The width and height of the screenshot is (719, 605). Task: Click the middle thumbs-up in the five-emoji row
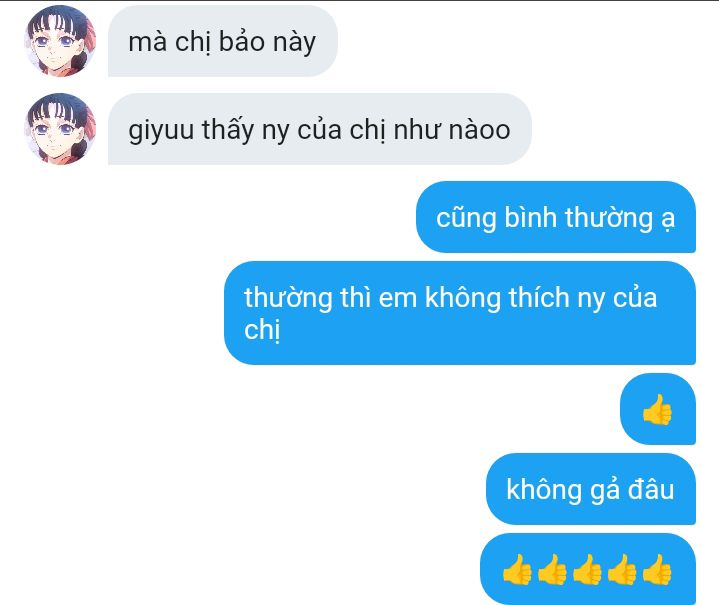pyautogui.click(x=587, y=570)
